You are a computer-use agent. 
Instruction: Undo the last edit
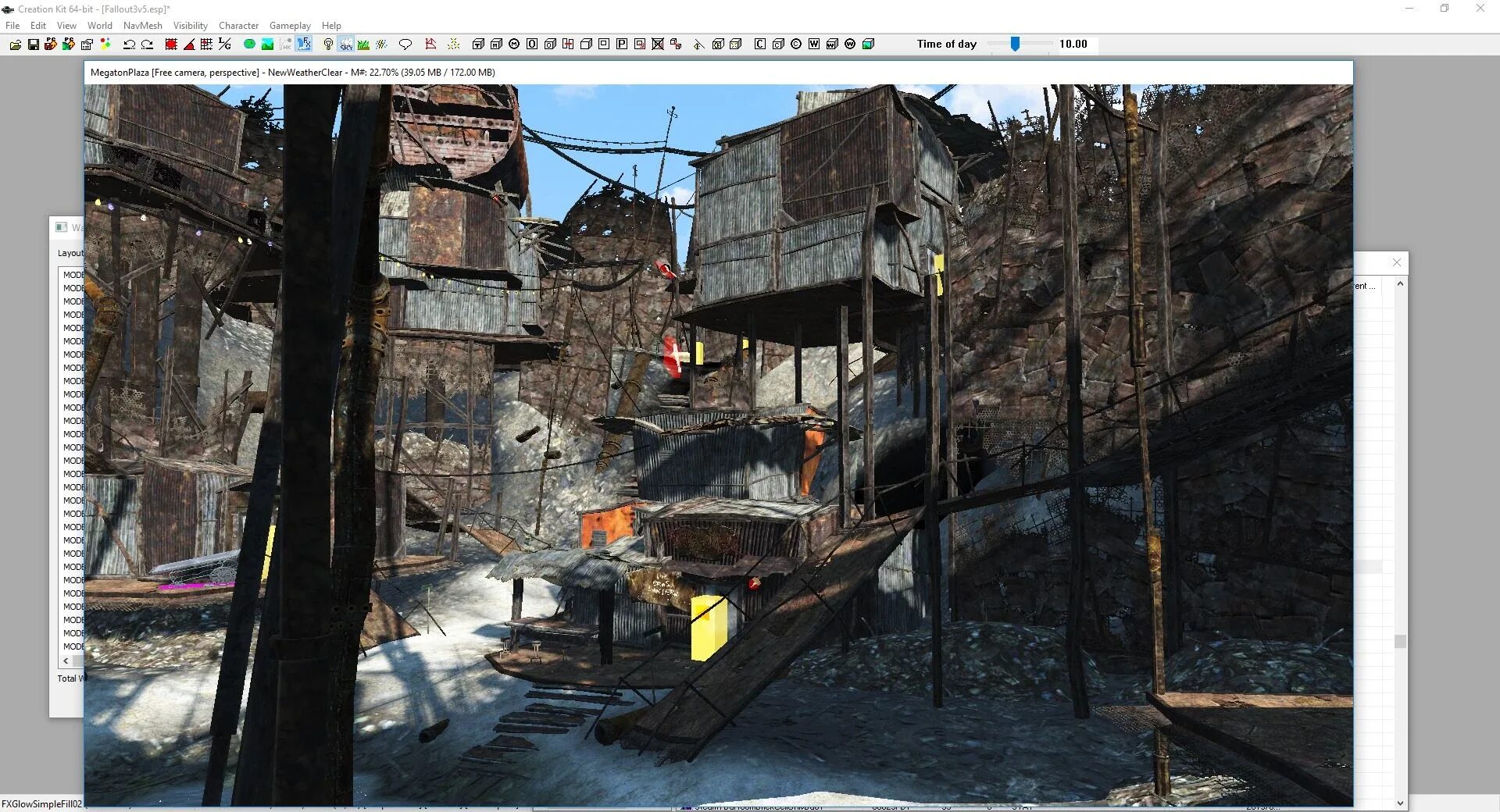click(x=130, y=44)
